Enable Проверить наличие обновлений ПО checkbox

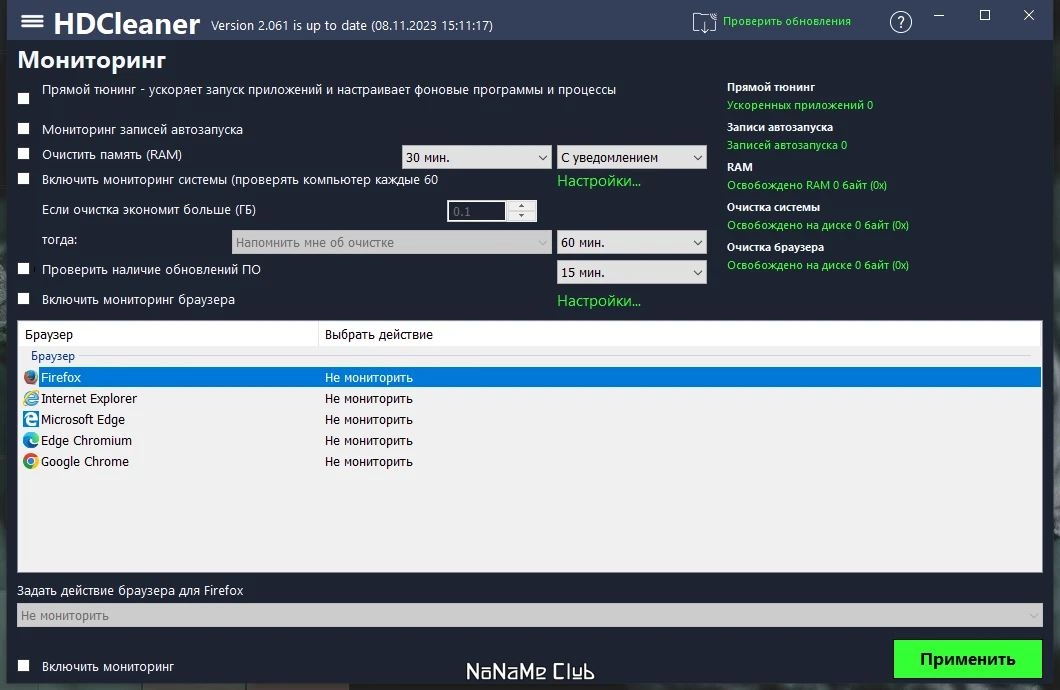coord(24,268)
